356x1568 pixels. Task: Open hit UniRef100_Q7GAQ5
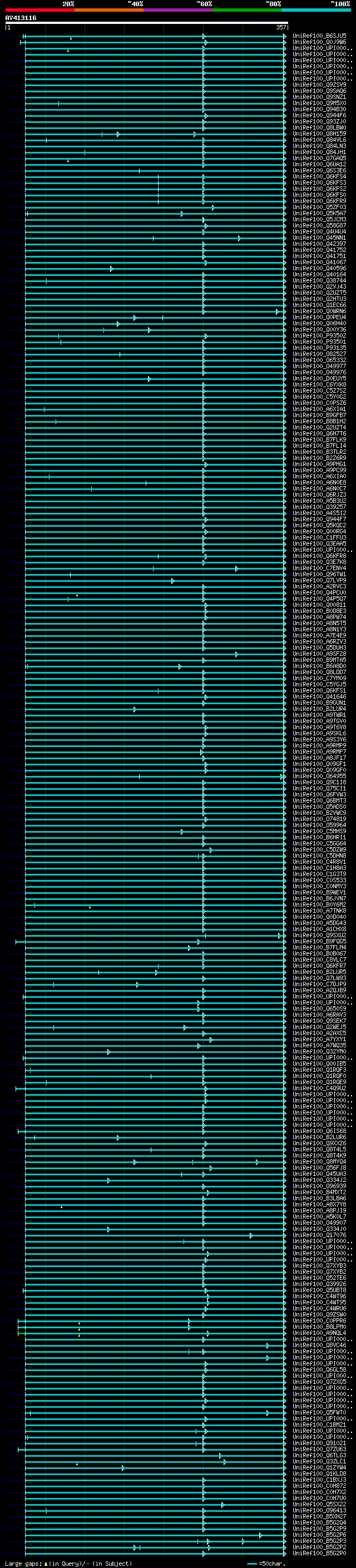click(319, 159)
